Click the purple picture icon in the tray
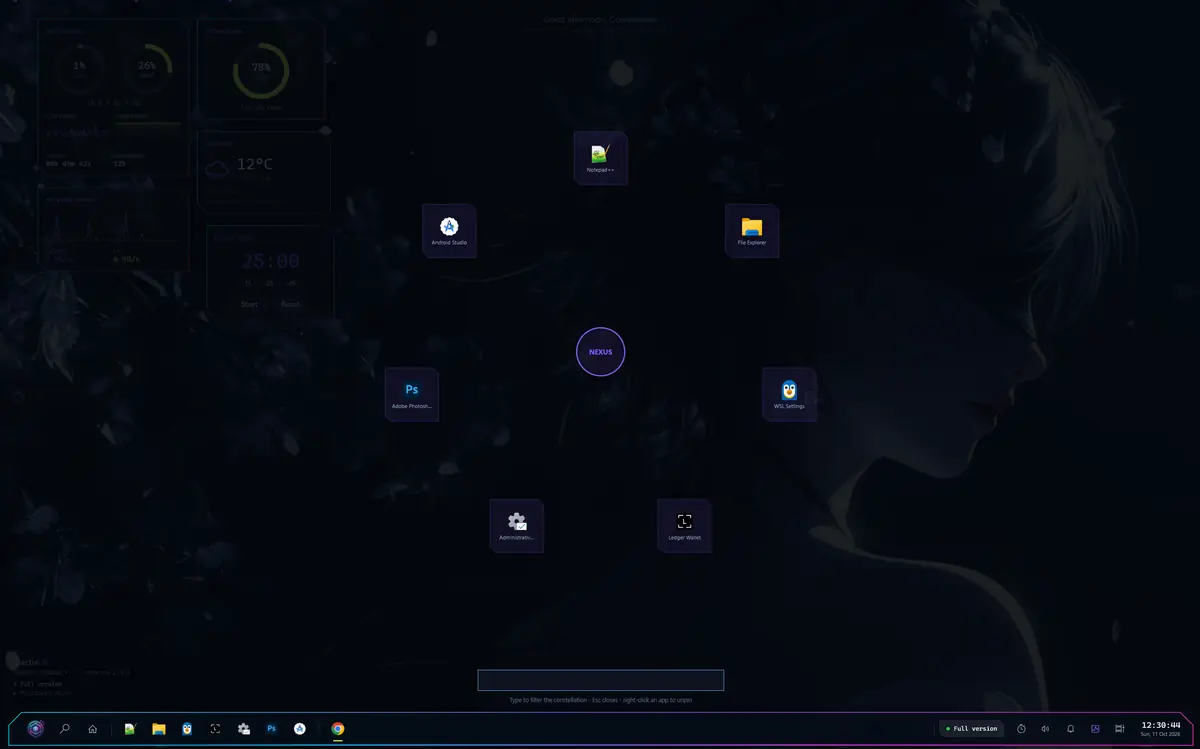Screen dimensions: 1200x749 pos(1095,729)
